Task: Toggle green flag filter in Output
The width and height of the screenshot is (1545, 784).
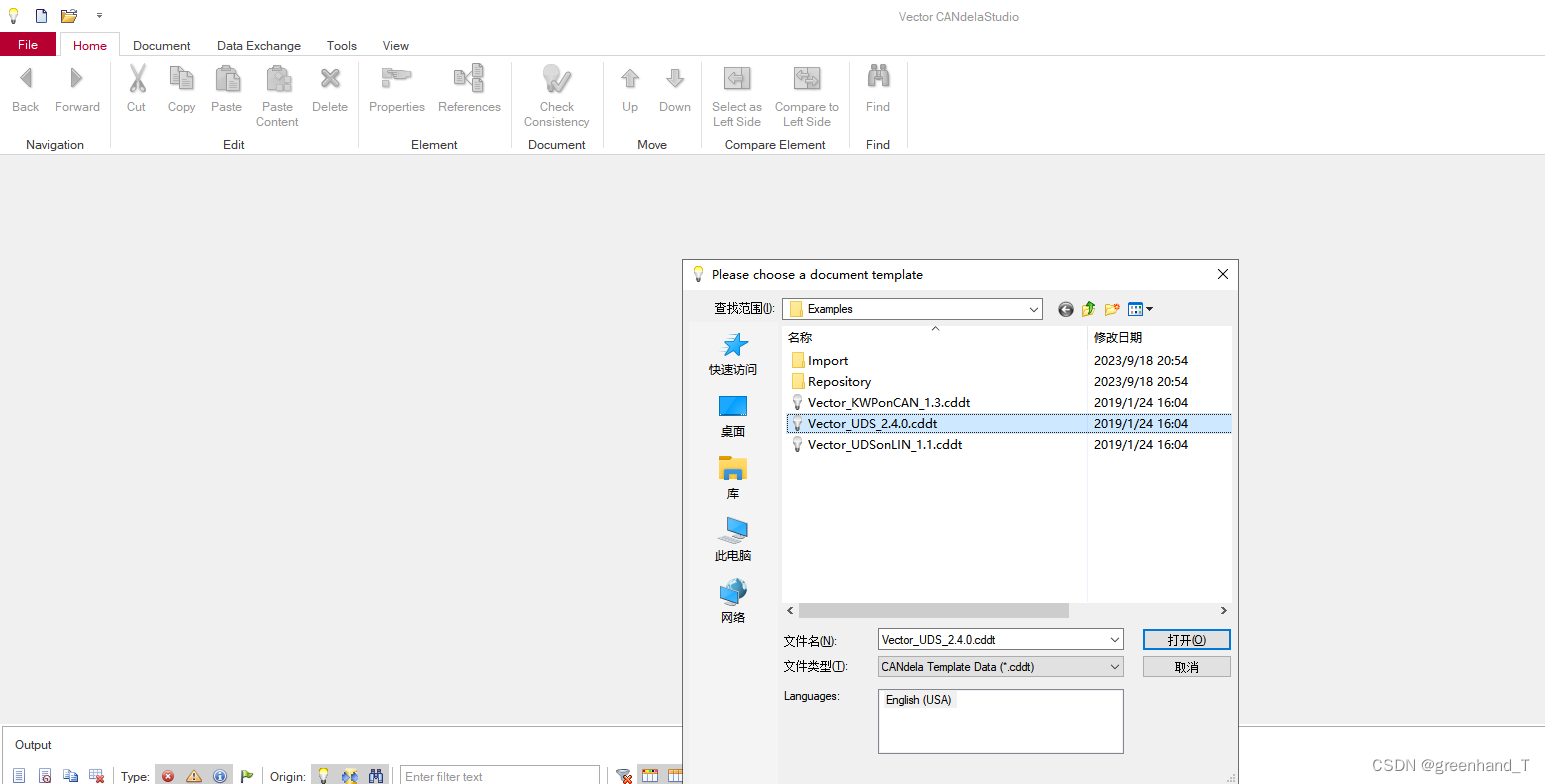Action: (247, 776)
